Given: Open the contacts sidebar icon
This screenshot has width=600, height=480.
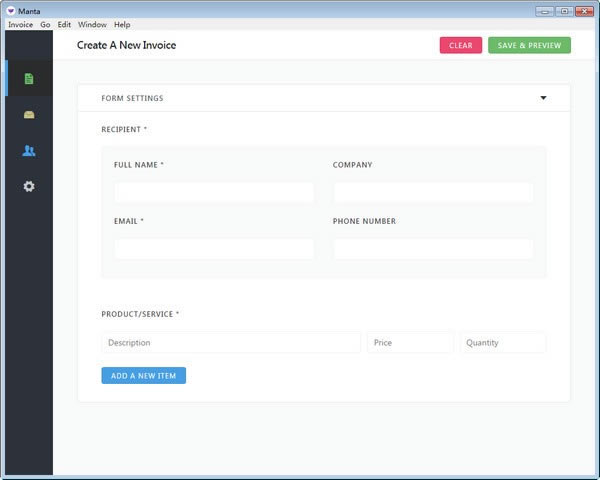Looking at the screenshot, I should click(x=29, y=150).
